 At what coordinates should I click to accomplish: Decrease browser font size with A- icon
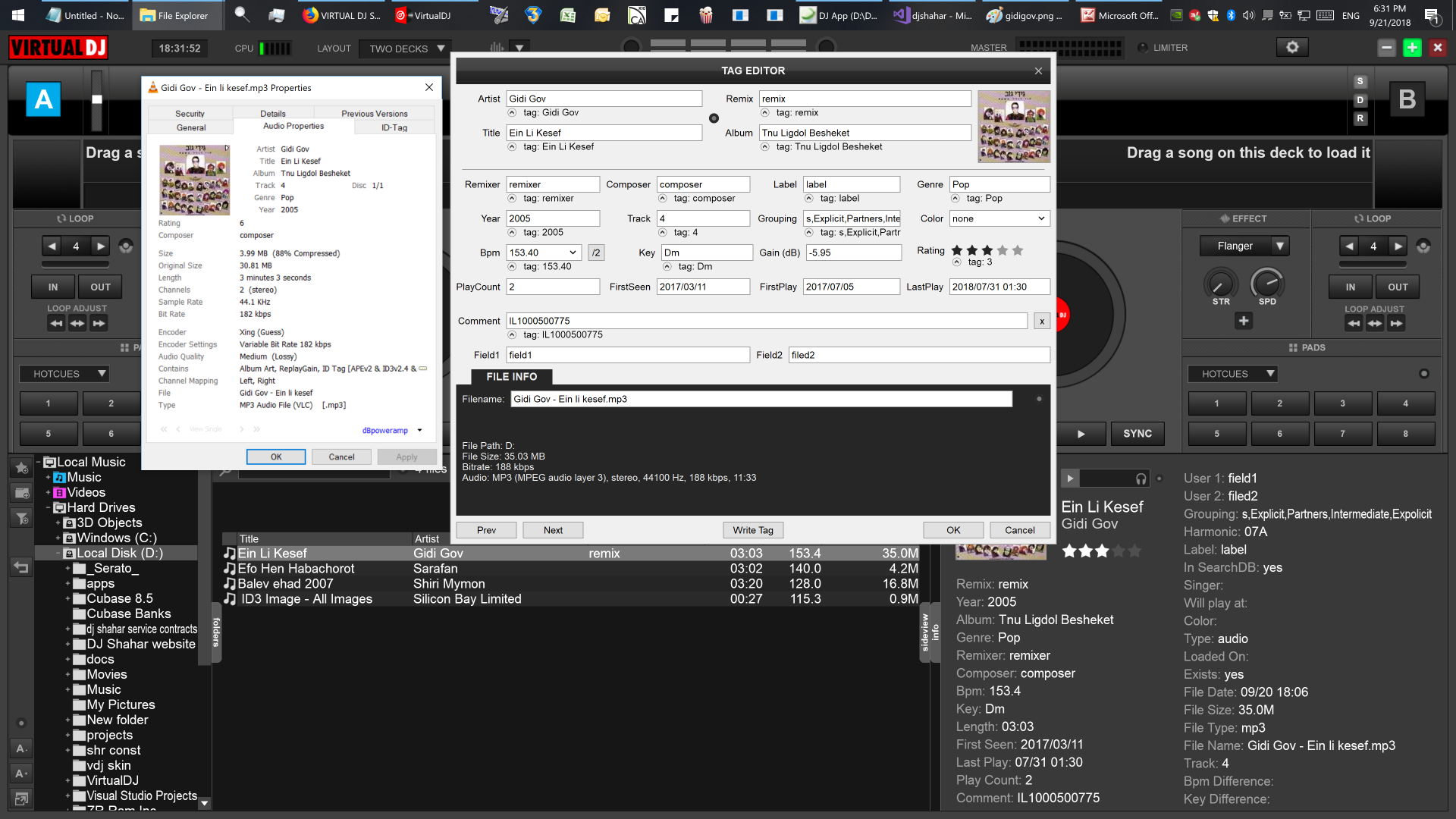[x=21, y=748]
